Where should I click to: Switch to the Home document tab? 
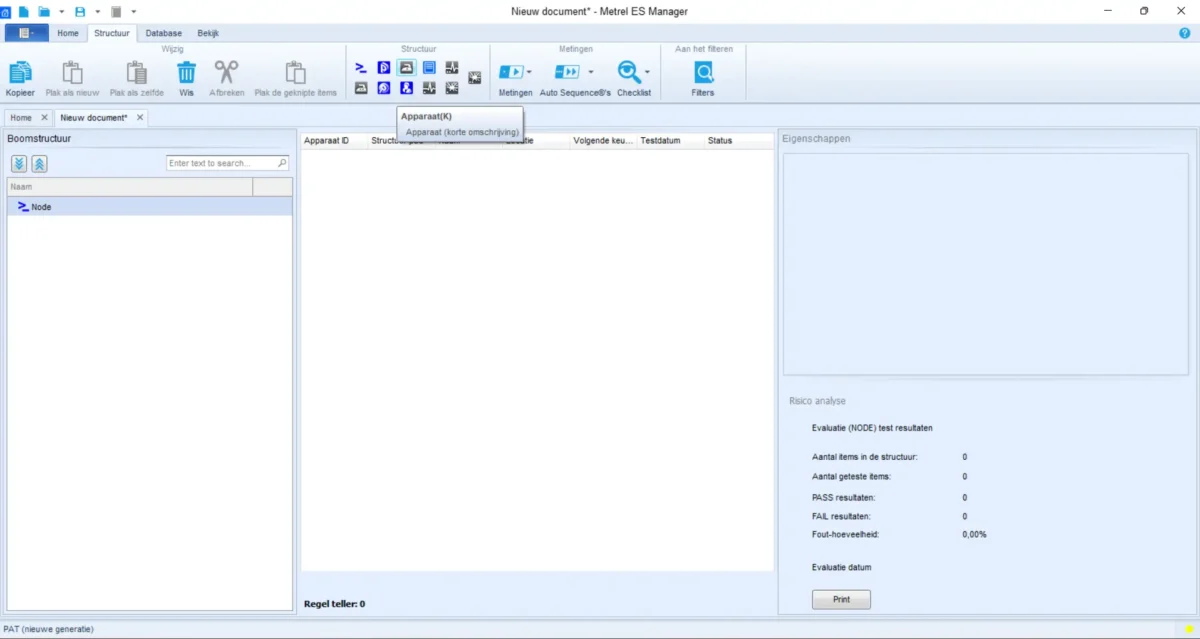tap(21, 118)
